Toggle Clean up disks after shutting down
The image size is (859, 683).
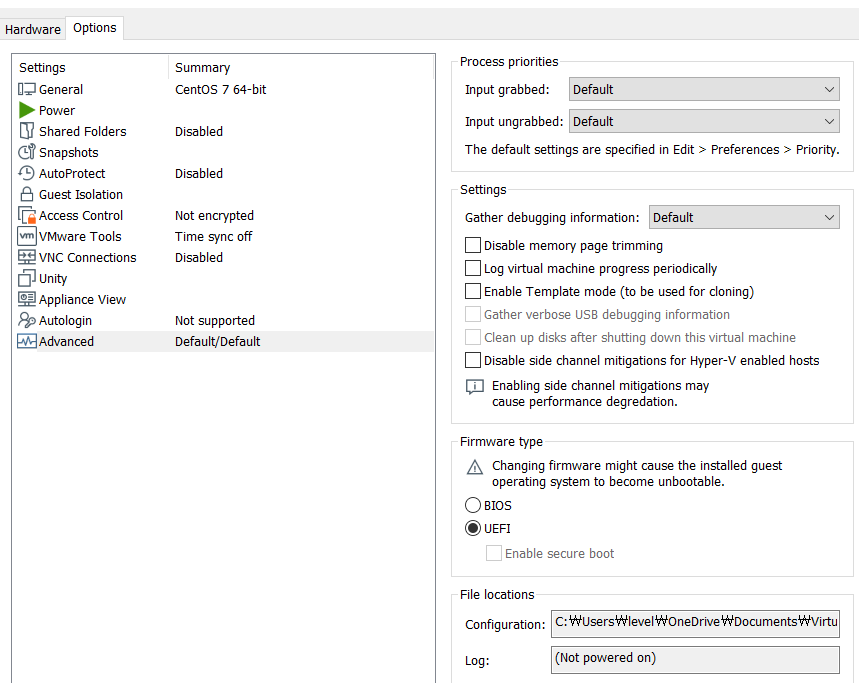point(473,337)
